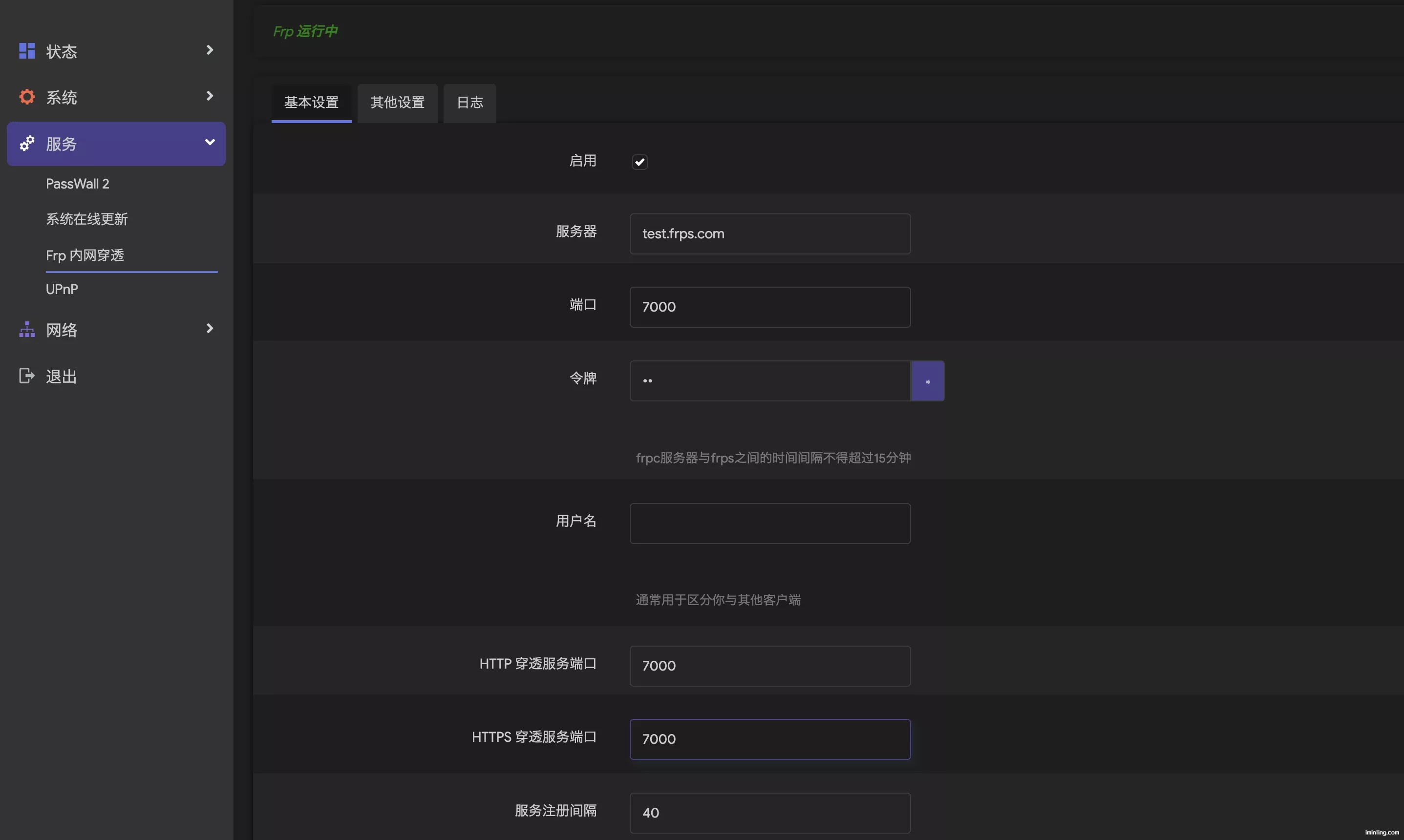
Task: Click the 网络 sitemap icon
Action: (26, 330)
